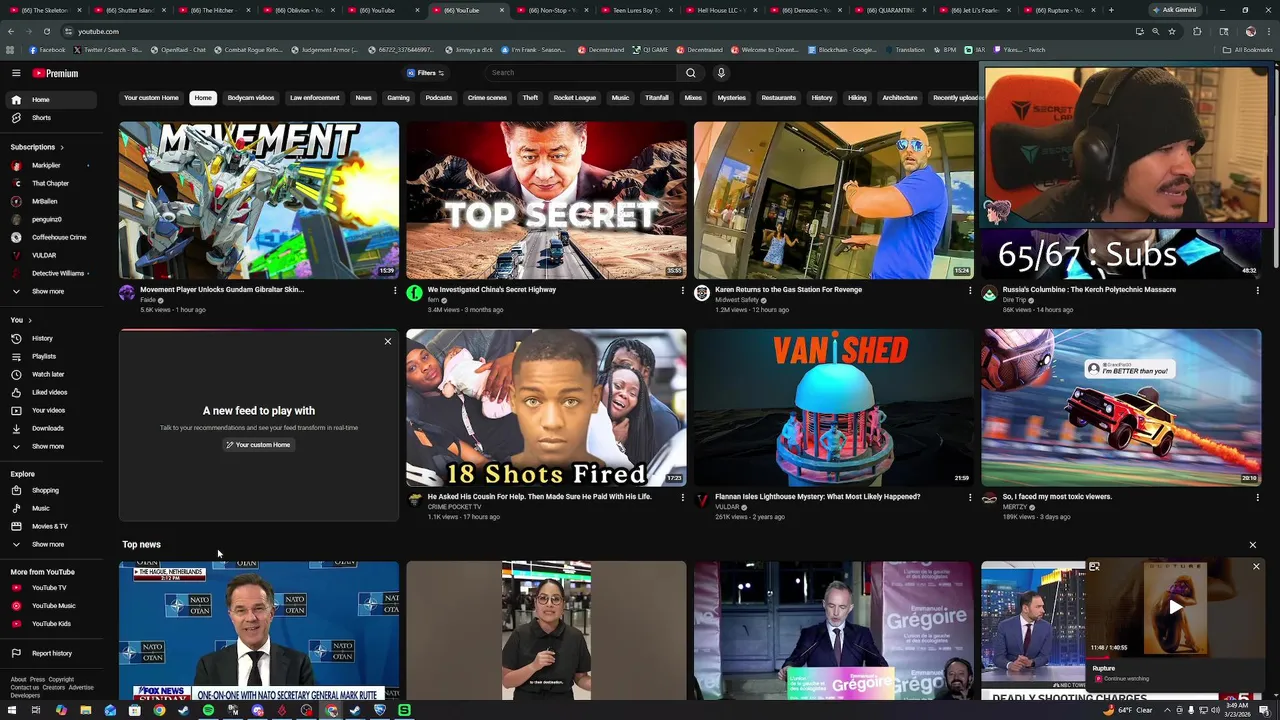Bookmark this page with the star icon
This screenshot has width=1280, height=720.
tap(1172, 31)
